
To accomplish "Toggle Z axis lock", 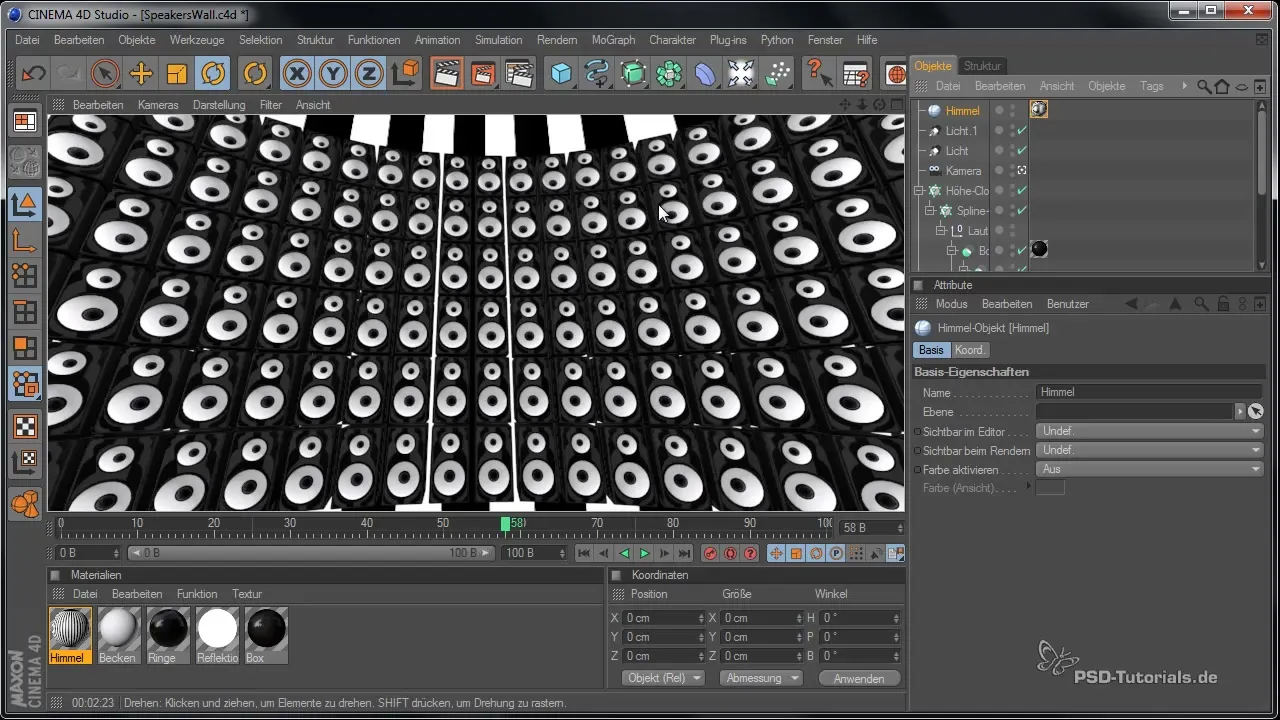I will click(x=369, y=73).
